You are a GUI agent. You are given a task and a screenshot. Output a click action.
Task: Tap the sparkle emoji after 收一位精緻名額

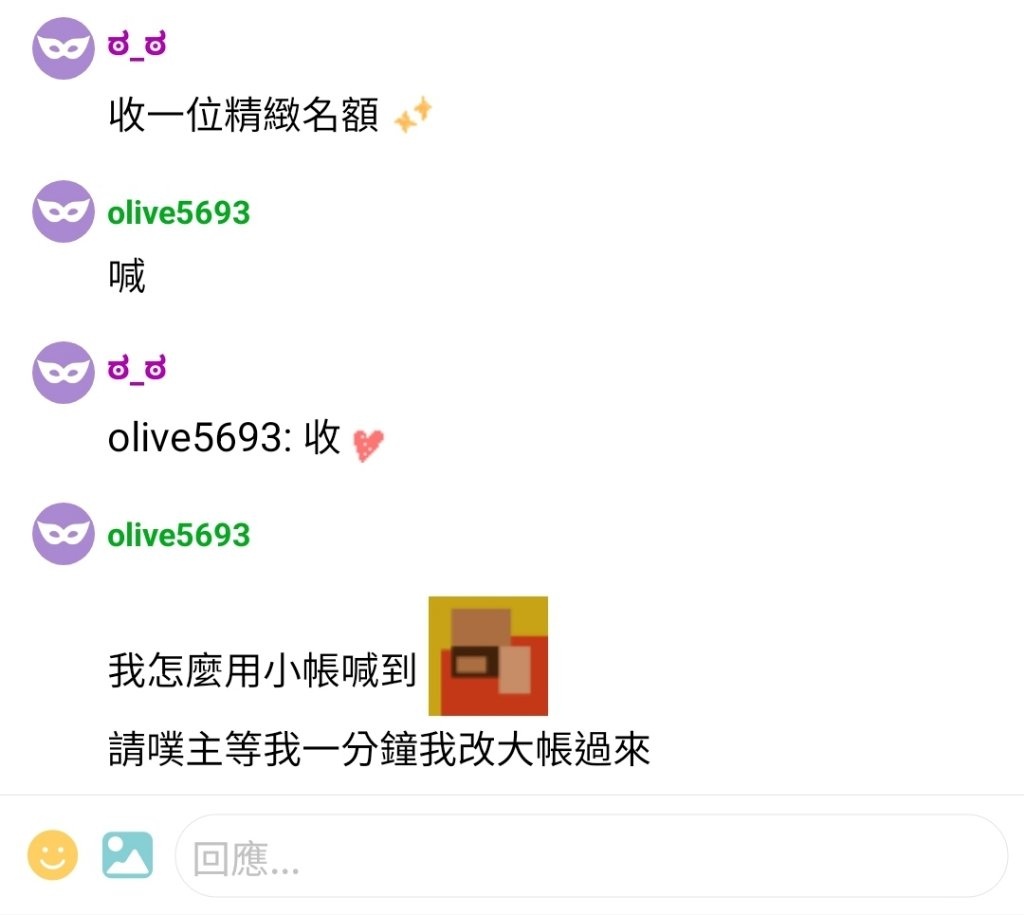[x=413, y=114]
